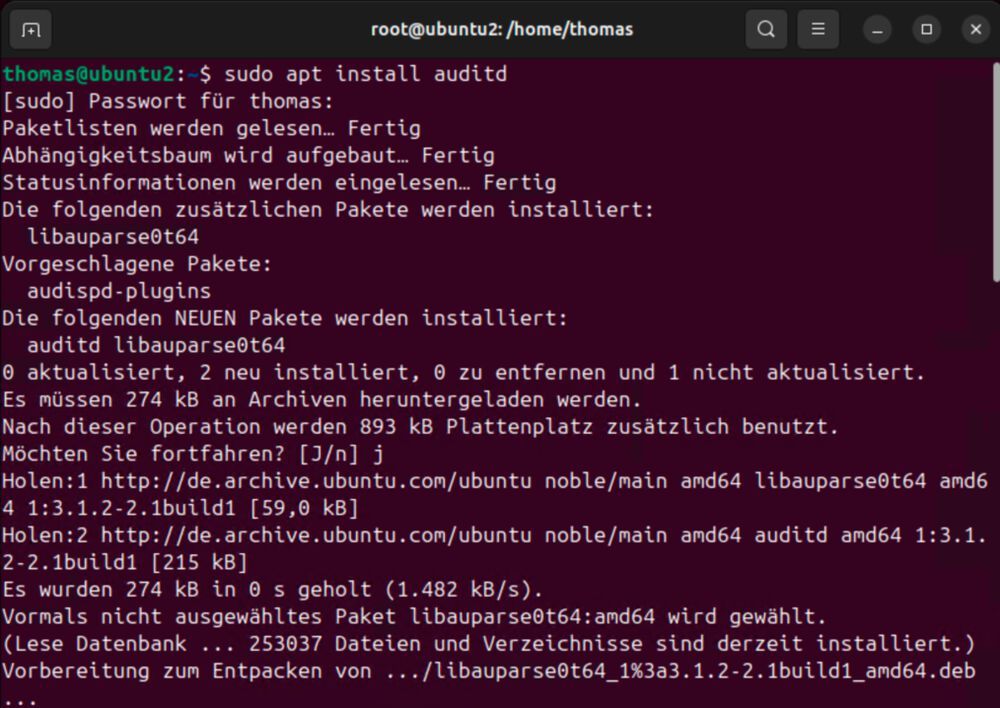The image size is (1000, 708).
Task: Click the scrollbar track below the thumb
Action: pos(996,491)
